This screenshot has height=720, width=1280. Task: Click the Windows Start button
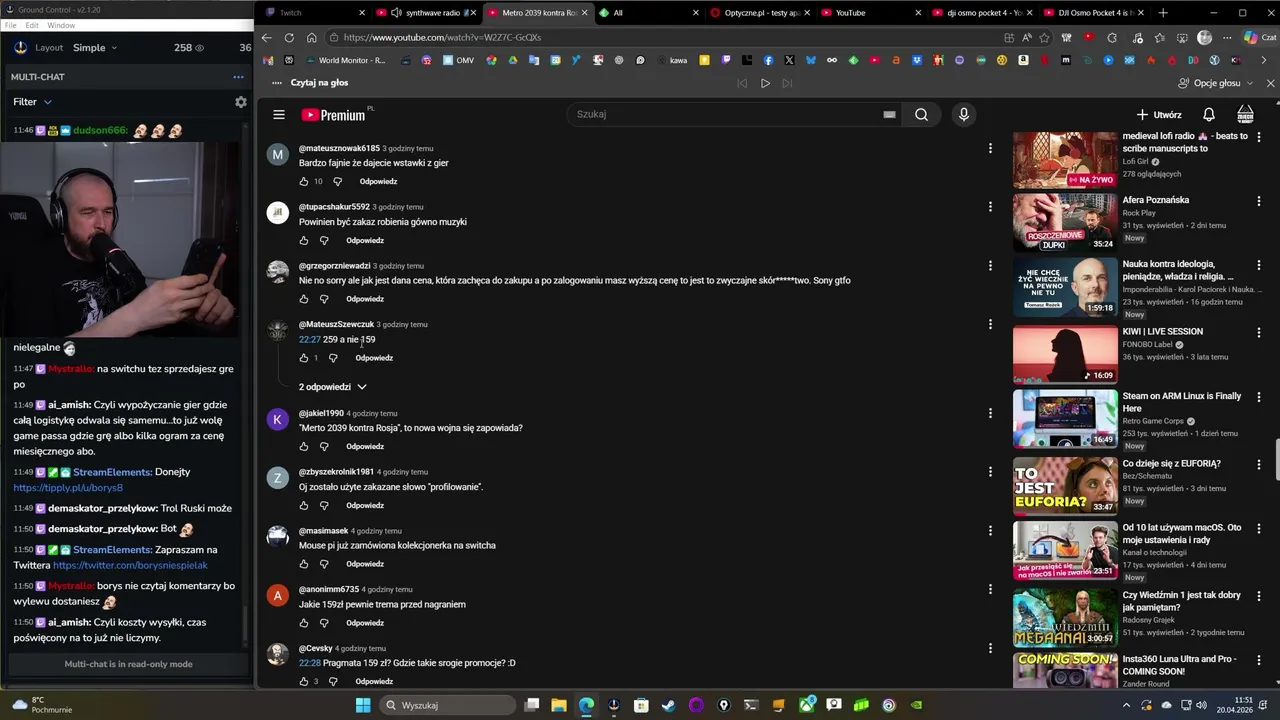coord(363,705)
